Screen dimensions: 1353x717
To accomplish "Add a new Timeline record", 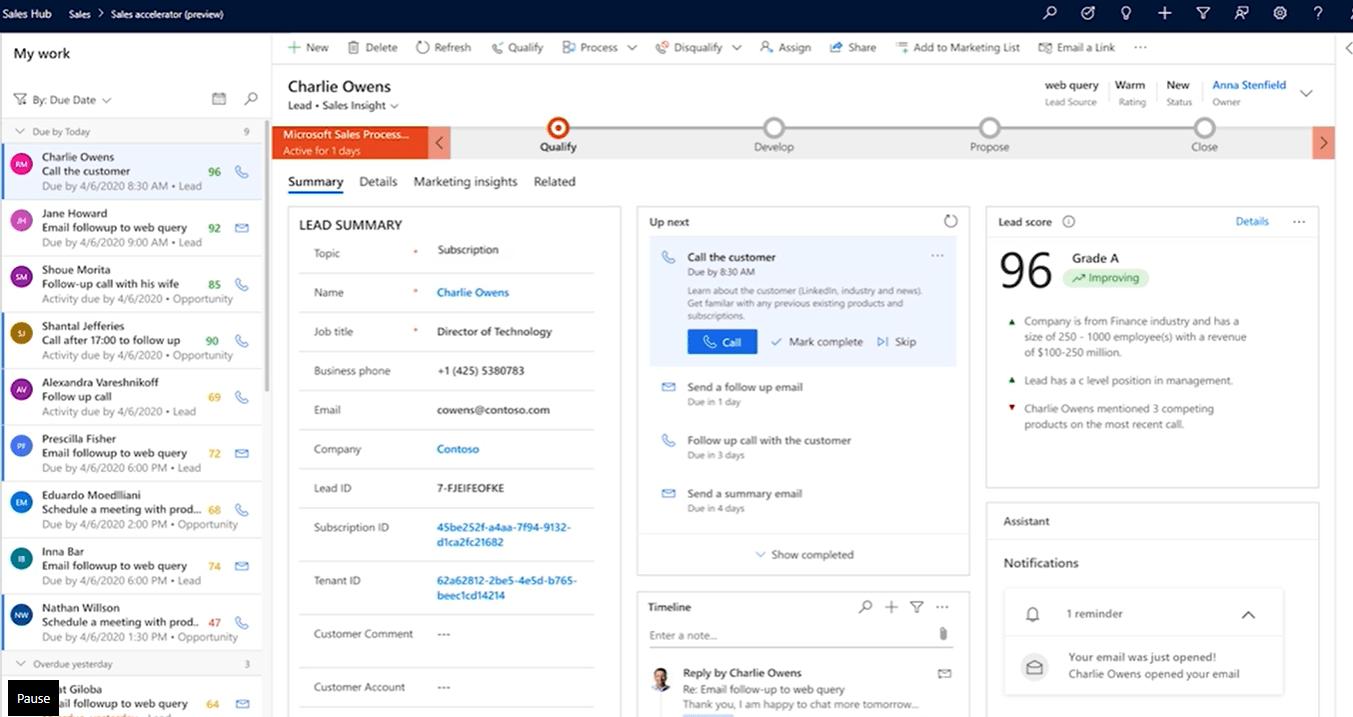I will point(891,607).
